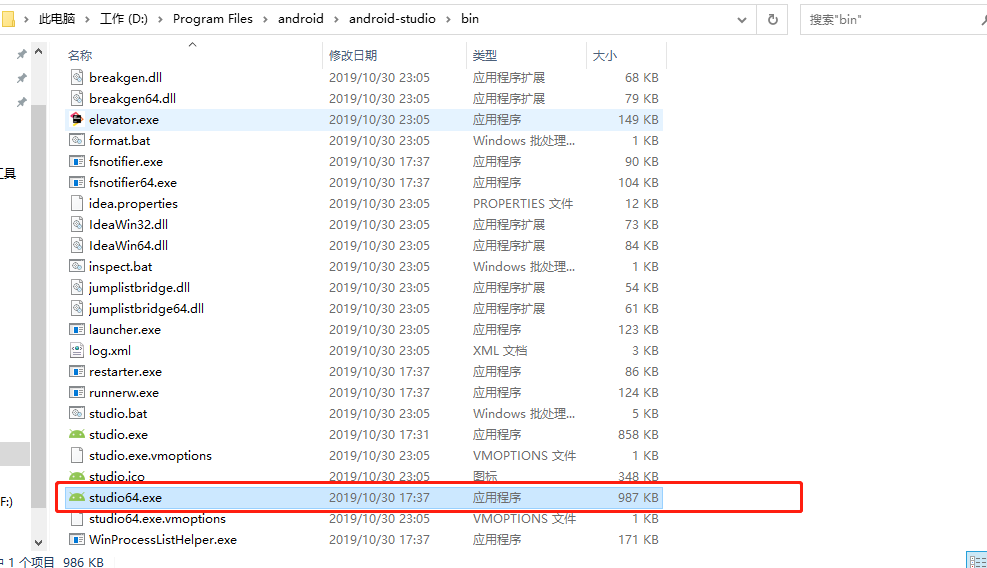
Task: Expand chevron after 此电脑 in breadcrumb
Action: (87, 20)
